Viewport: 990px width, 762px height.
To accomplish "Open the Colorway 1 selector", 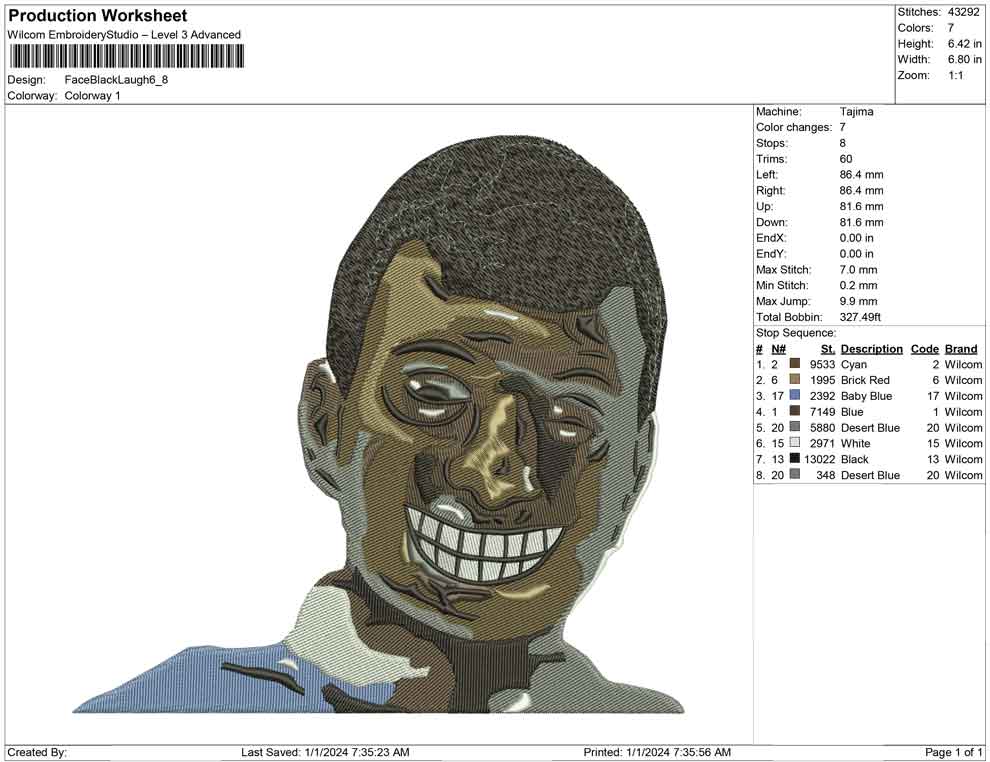I will pyautogui.click(x=95, y=96).
